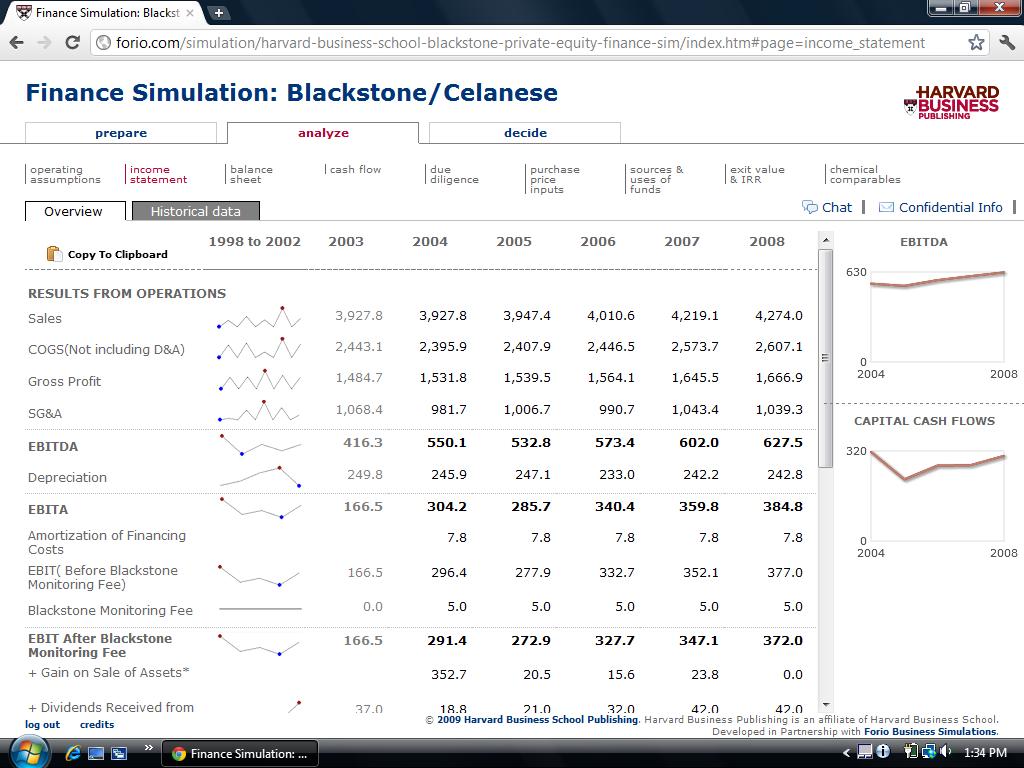Click 2009 Harvard Business School Publishing link
Image resolution: width=1024 pixels, height=768 pixels.
point(537,719)
